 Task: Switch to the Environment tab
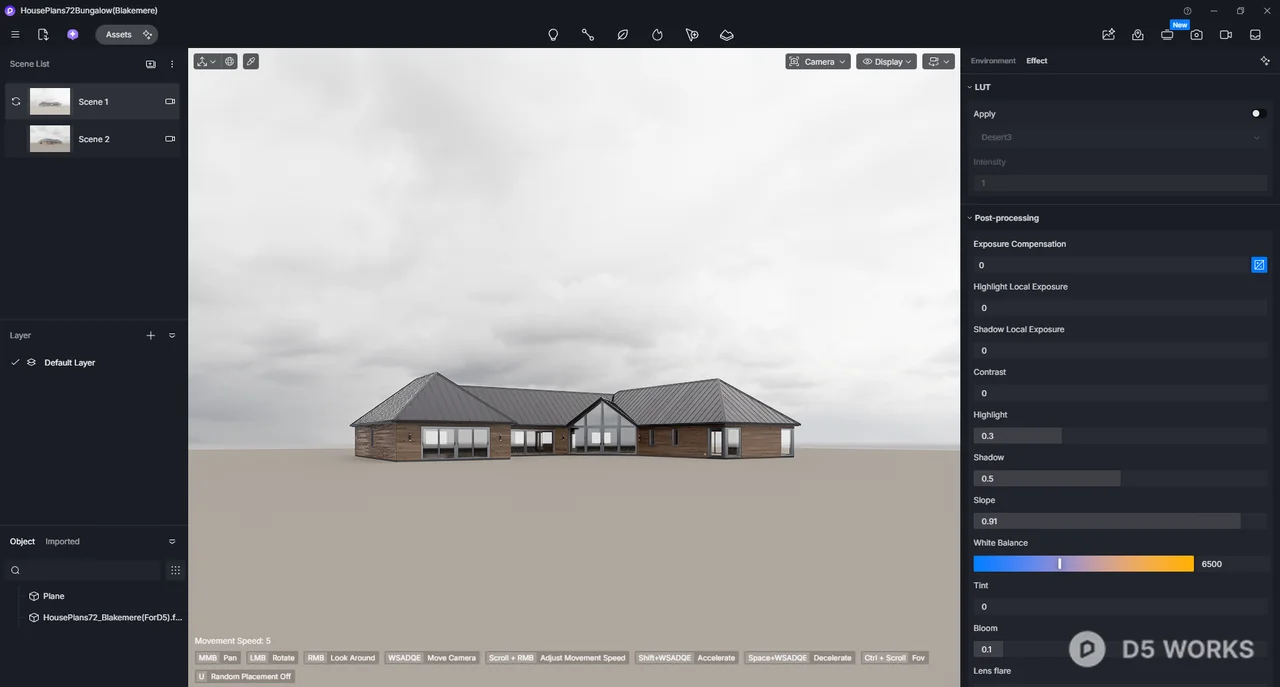[x=993, y=61]
